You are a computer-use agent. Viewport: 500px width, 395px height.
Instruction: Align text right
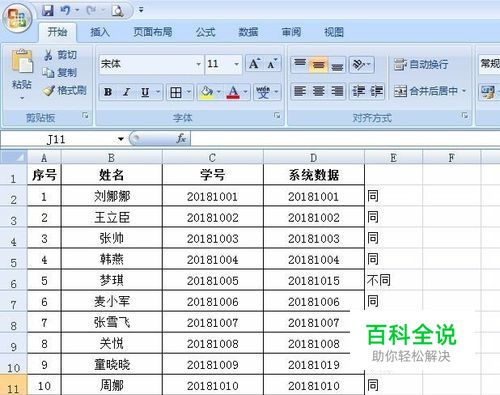(337, 91)
